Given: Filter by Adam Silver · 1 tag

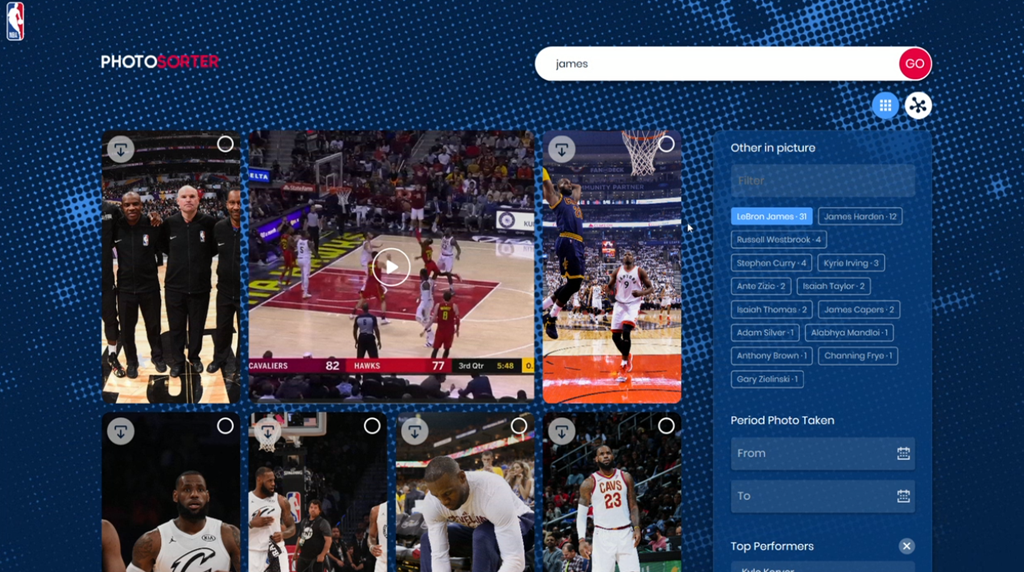Looking at the screenshot, I should coord(765,332).
